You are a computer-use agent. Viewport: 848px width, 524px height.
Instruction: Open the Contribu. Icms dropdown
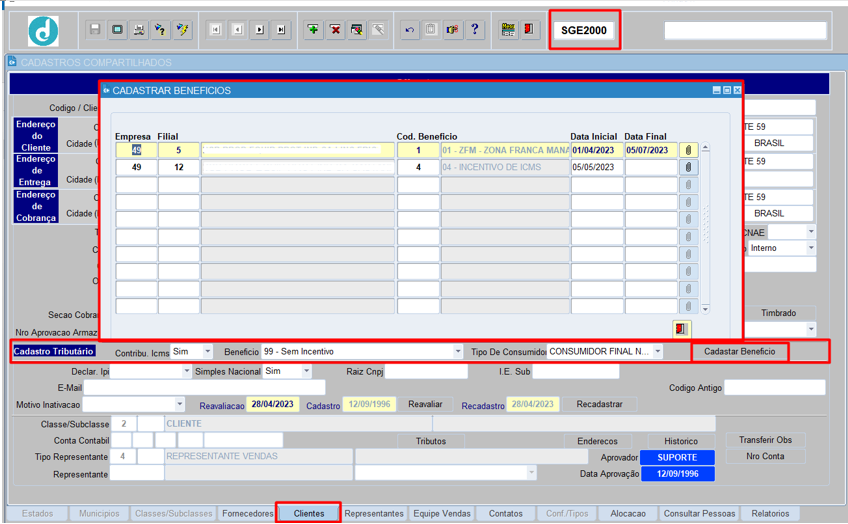208,351
